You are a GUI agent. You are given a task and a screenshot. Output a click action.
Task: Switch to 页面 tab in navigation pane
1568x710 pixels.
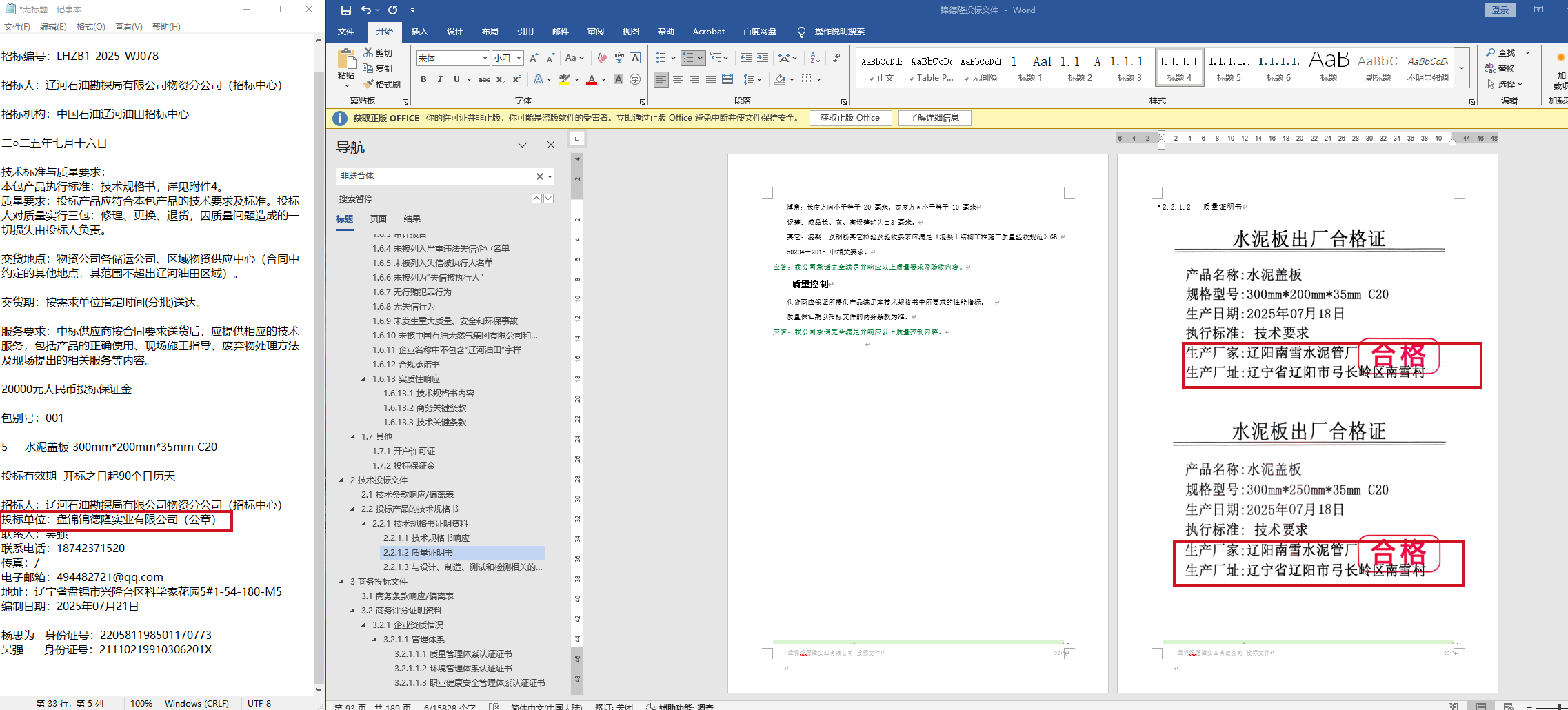click(x=379, y=219)
